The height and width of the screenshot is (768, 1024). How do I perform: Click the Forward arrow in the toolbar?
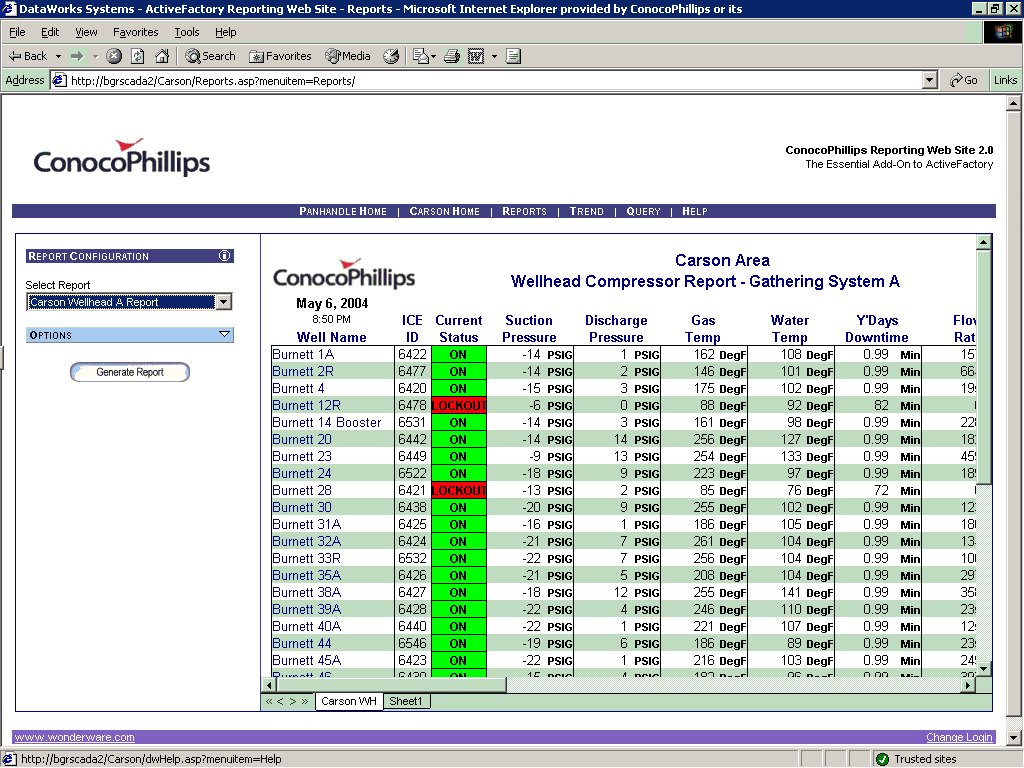pyautogui.click(x=77, y=56)
